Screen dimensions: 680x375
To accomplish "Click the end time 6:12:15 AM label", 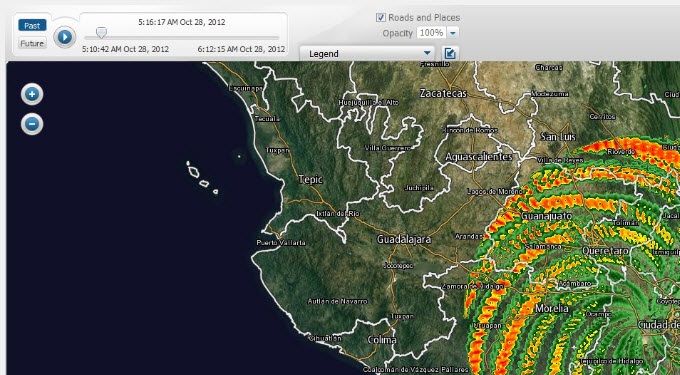I will [x=241, y=49].
